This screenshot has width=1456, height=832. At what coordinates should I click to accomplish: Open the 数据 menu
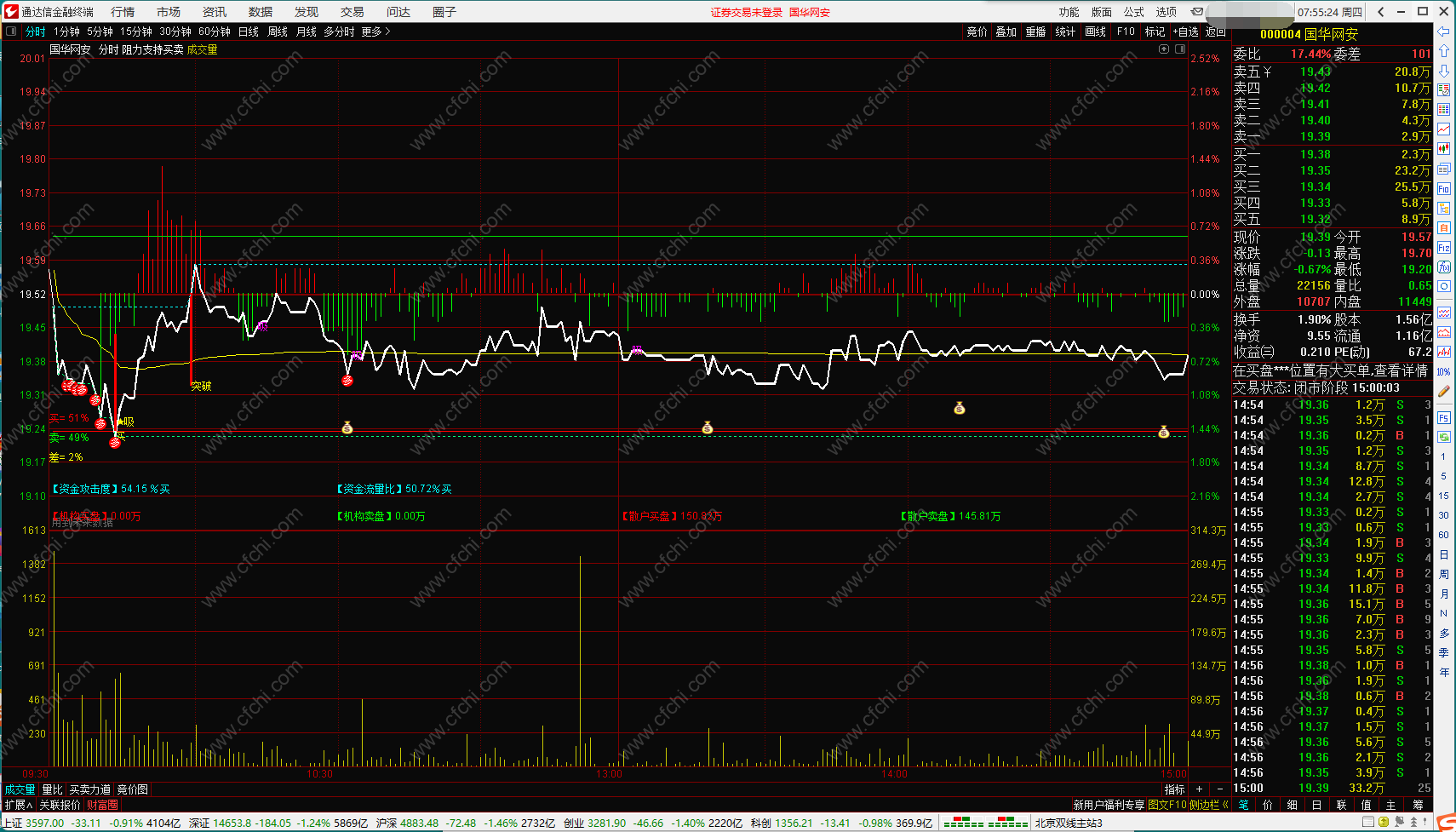coord(261,12)
